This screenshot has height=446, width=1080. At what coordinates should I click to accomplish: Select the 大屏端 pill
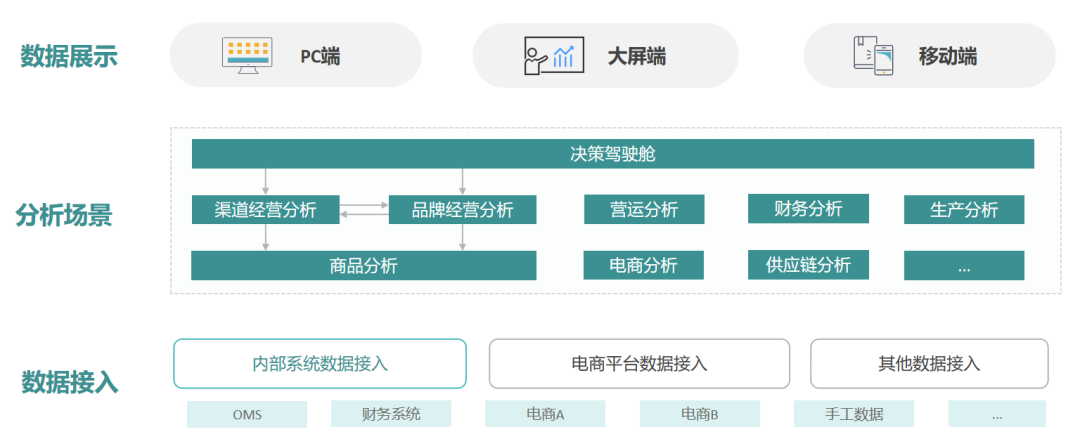[x=605, y=55]
